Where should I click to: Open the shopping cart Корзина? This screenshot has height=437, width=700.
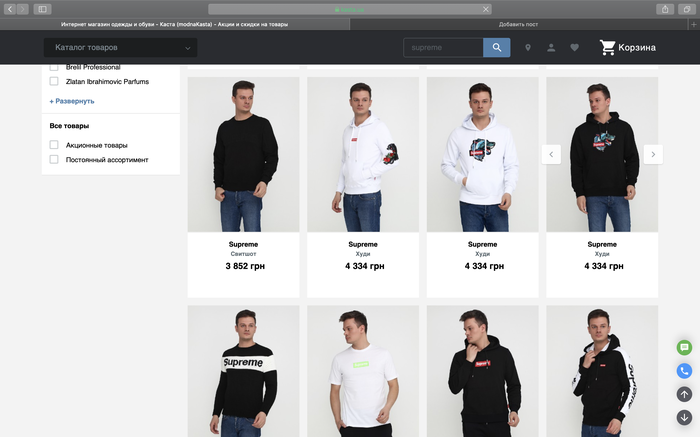(627, 47)
